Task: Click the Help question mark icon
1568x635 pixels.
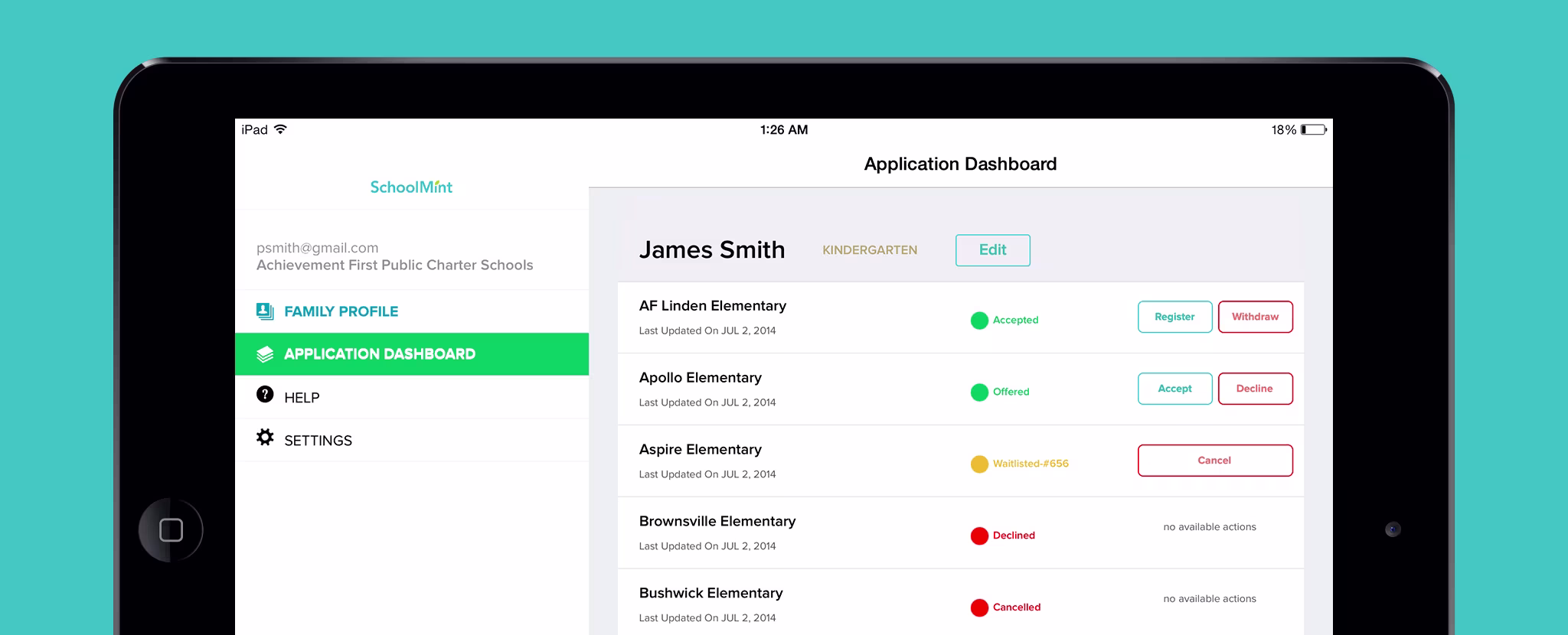Action: click(x=265, y=394)
